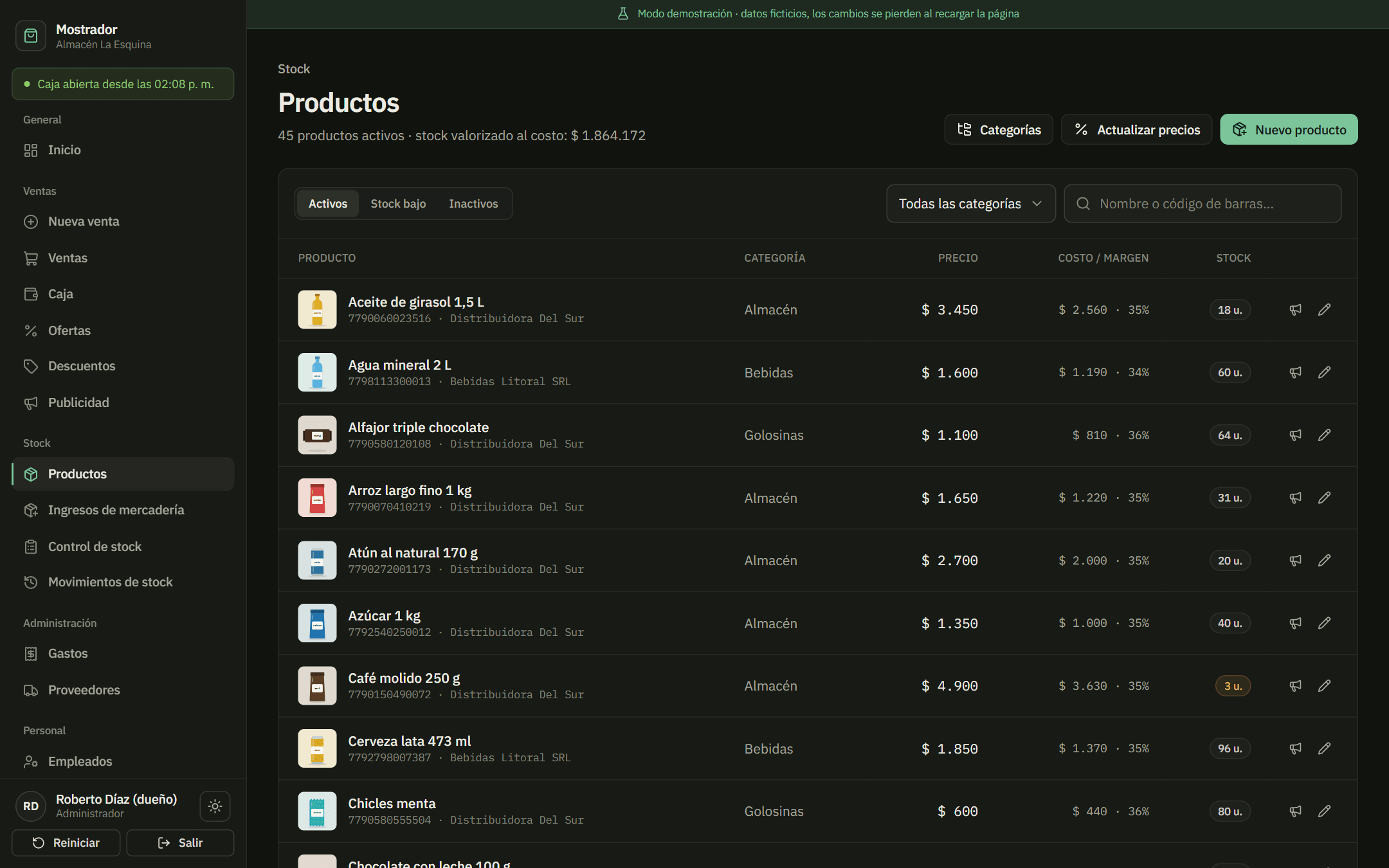The height and width of the screenshot is (868, 1389).
Task: Click the Aceite de girasol product thumbnail
Action: [317, 310]
